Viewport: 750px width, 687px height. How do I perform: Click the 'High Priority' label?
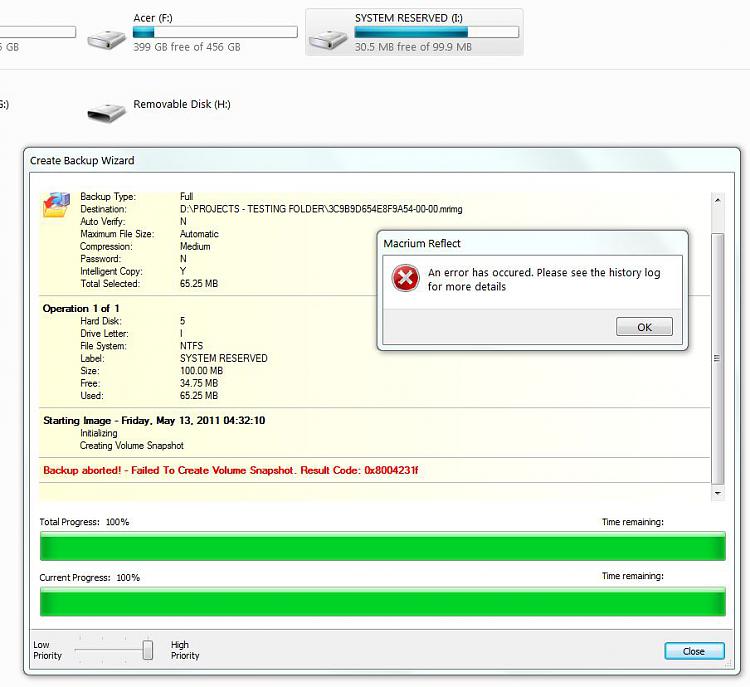pyautogui.click(x=185, y=650)
